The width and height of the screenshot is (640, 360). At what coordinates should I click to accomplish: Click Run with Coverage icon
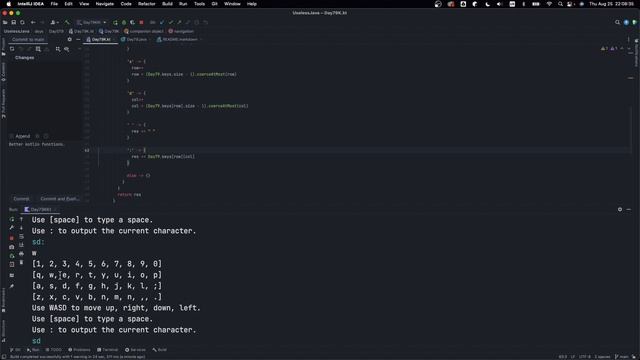(132, 22)
